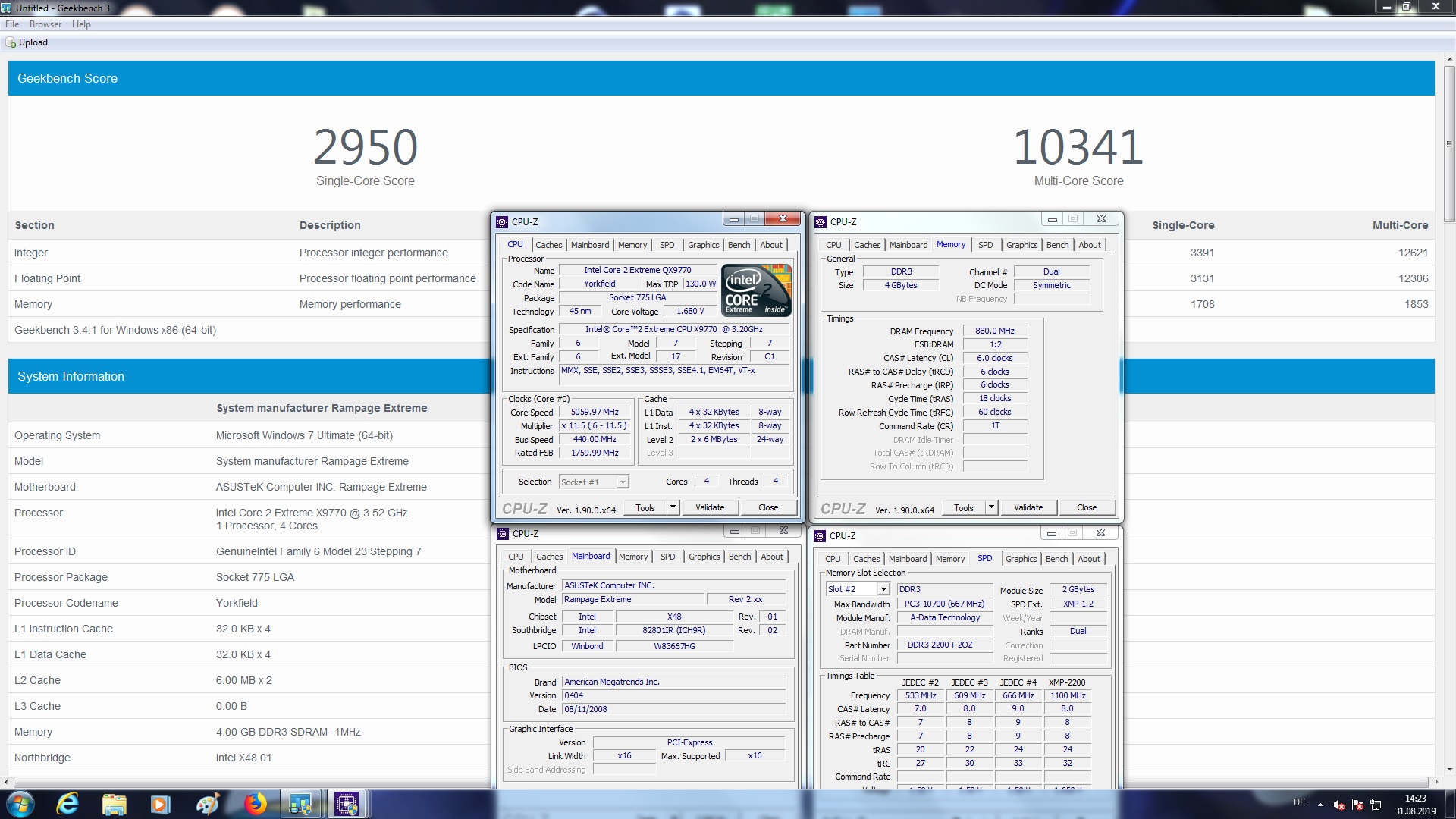The image size is (1456, 819).
Task: Click the DE language indicator
Action: tap(1299, 802)
